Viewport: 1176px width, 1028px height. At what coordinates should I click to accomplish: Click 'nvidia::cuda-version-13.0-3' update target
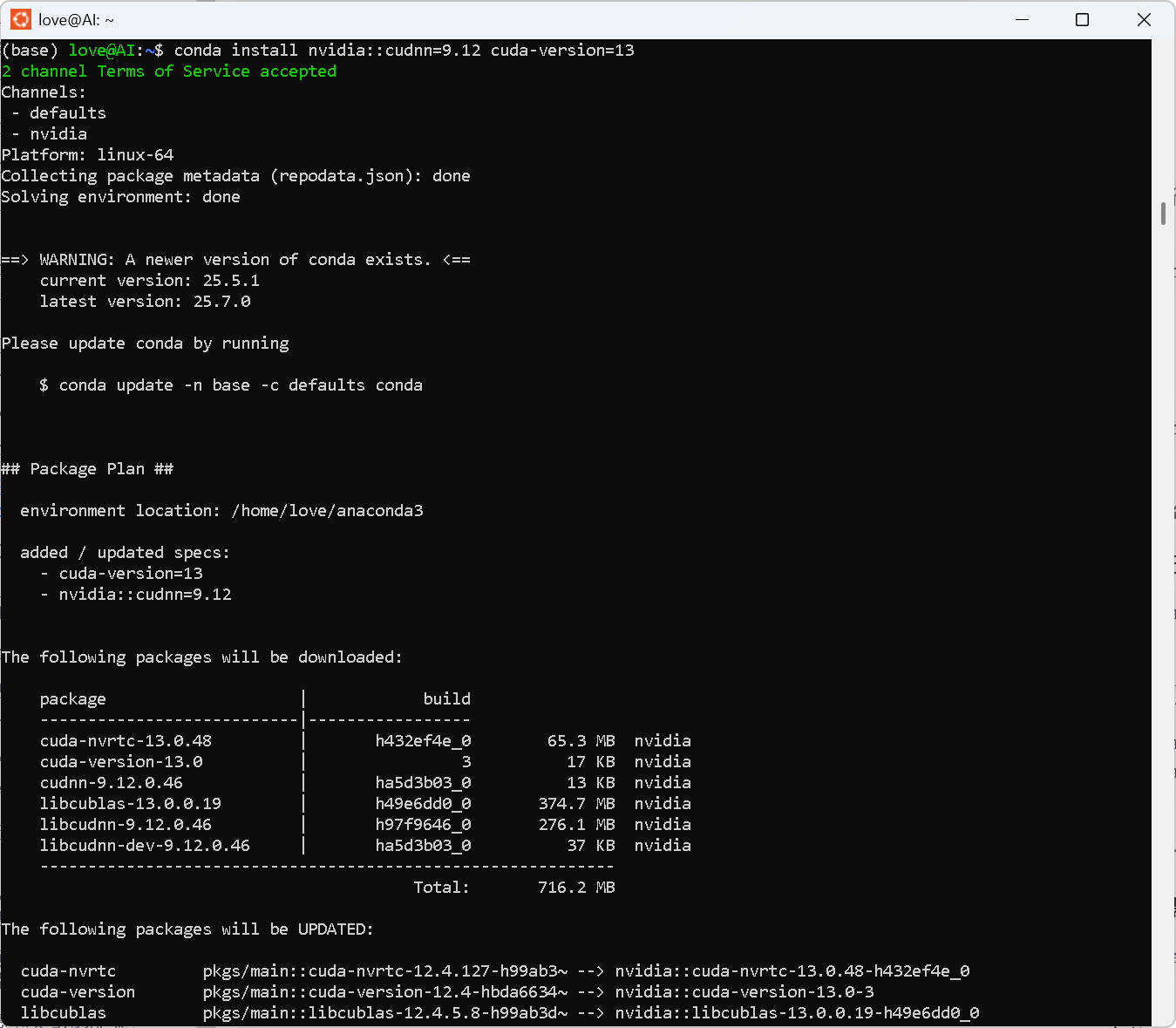click(x=744, y=992)
